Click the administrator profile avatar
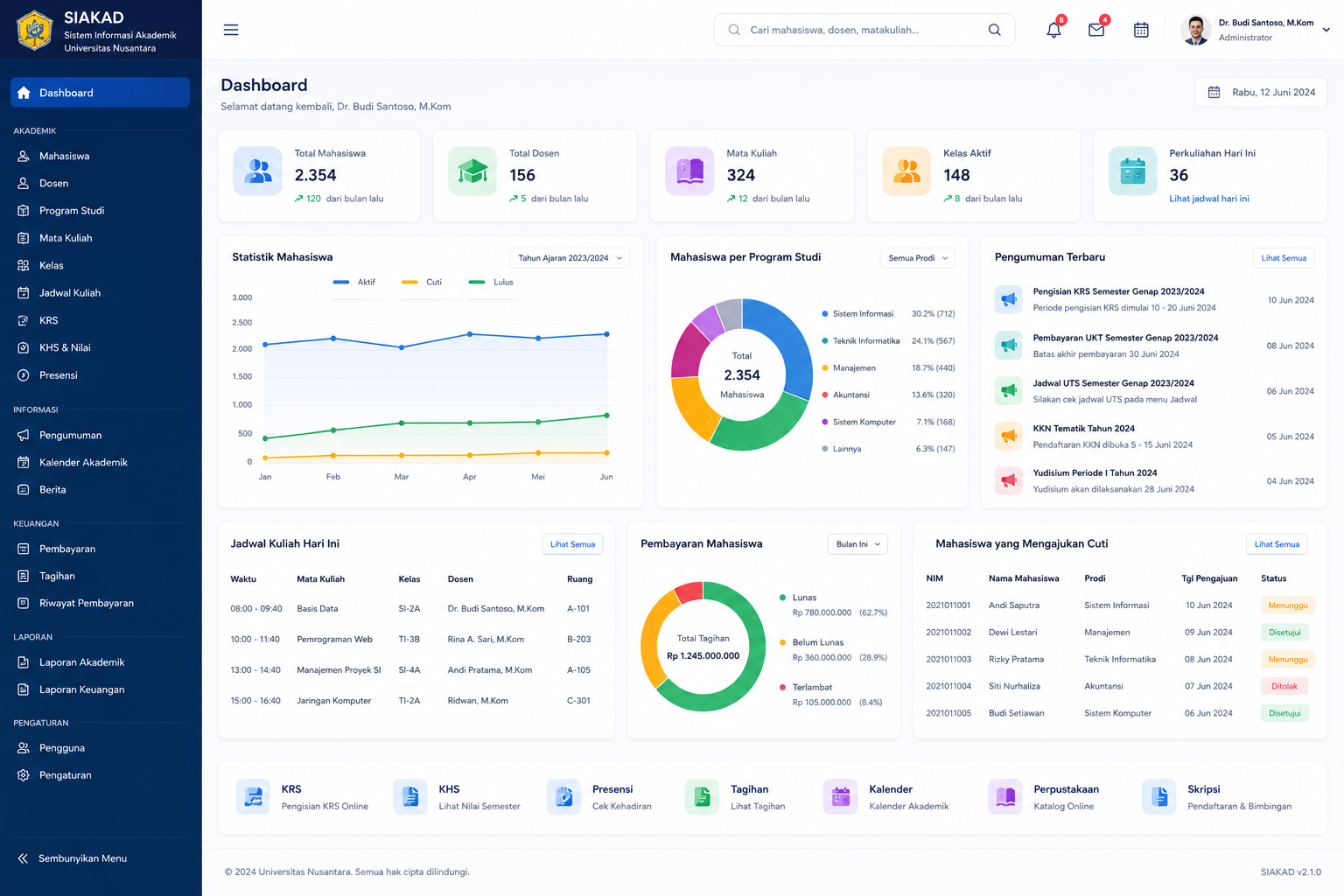The width and height of the screenshot is (1344, 896). click(x=1195, y=30)
